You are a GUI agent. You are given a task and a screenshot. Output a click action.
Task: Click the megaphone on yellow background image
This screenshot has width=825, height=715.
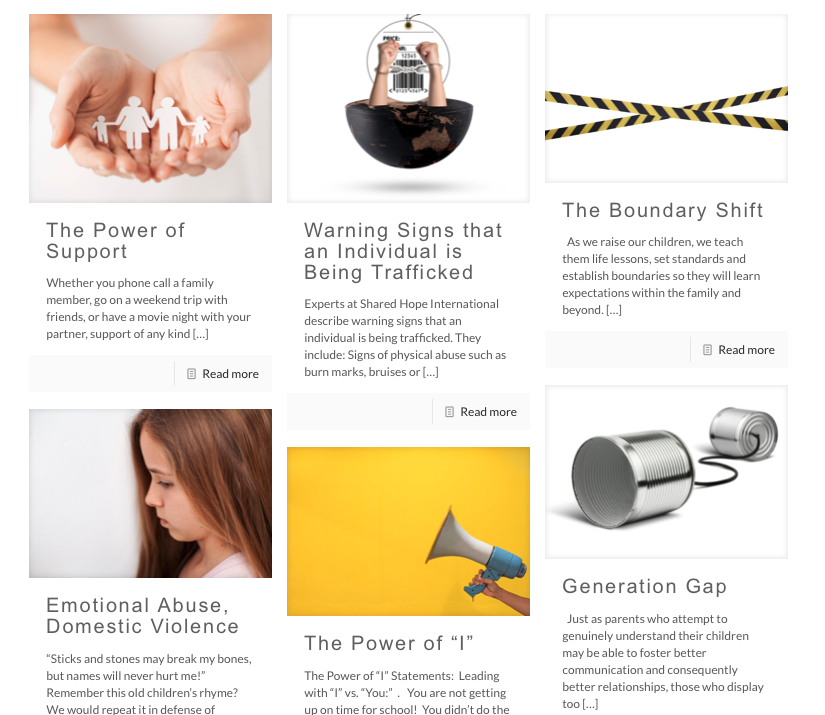pyautogui.click(x=408, y=531)
